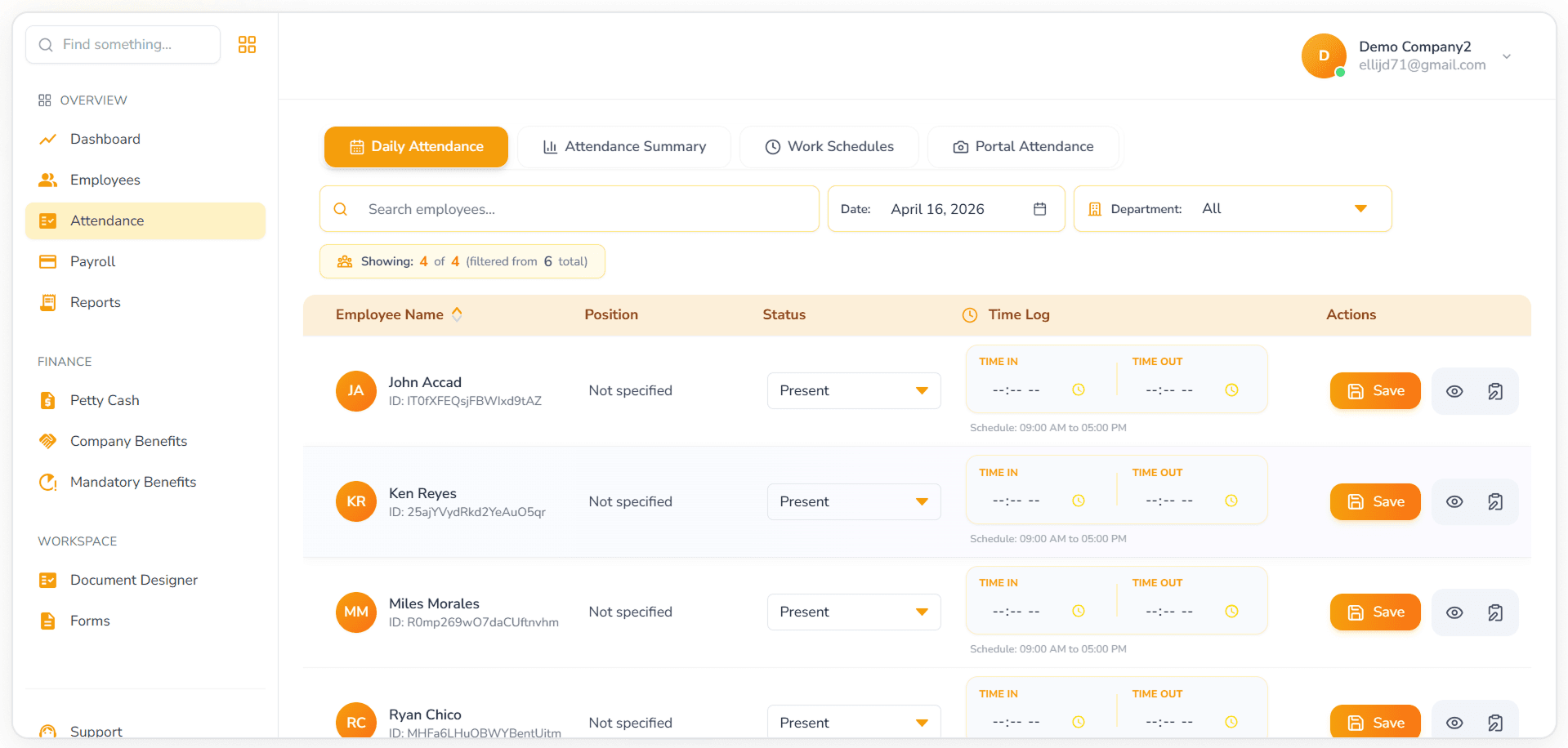
Task: Open the Demo Company2 account menu chevron
Action: pyautogui.click(x=1506, y=56)
